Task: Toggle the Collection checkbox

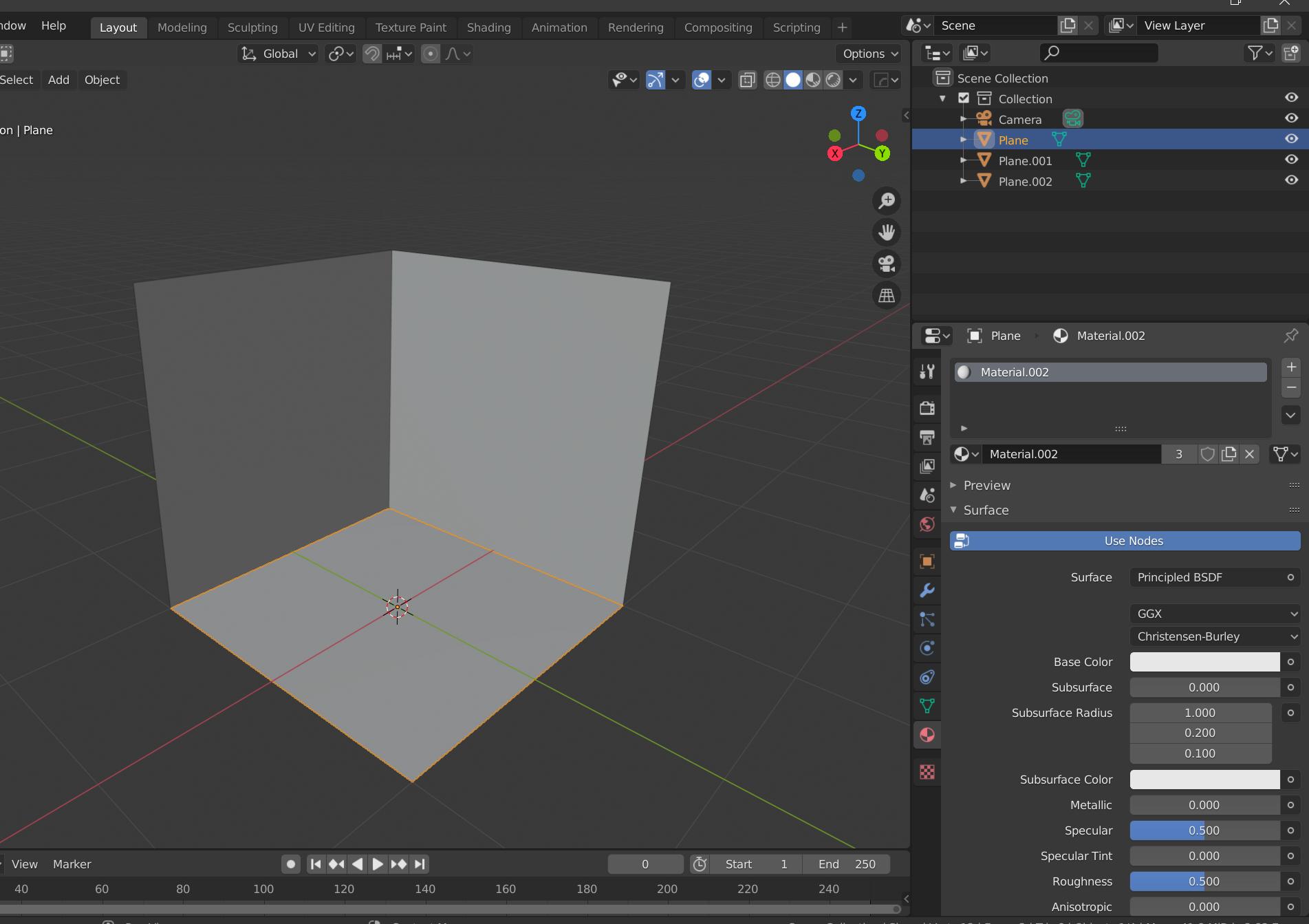Action: [x=964, y=98]
